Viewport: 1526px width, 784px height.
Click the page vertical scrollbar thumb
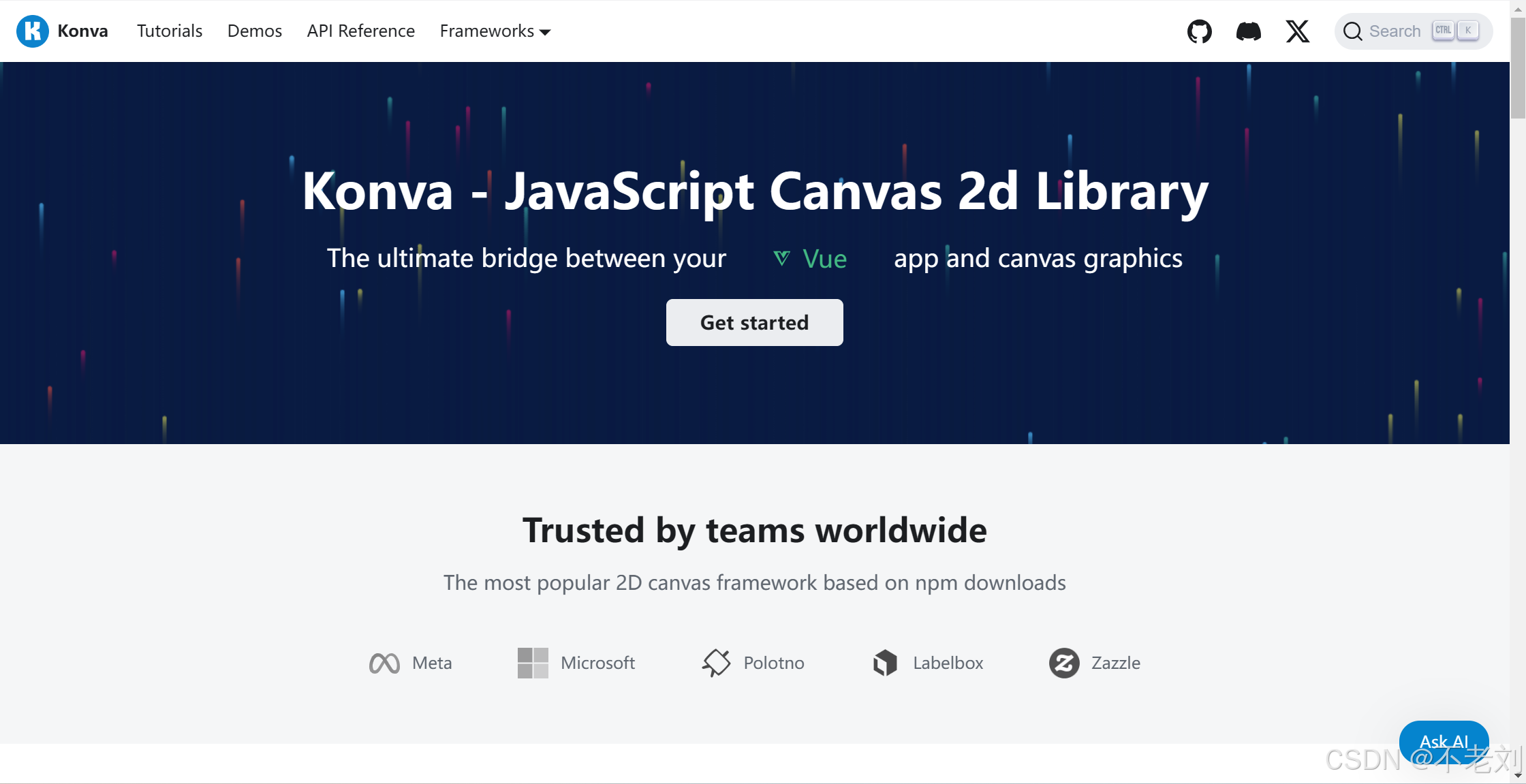(1517, 68)
